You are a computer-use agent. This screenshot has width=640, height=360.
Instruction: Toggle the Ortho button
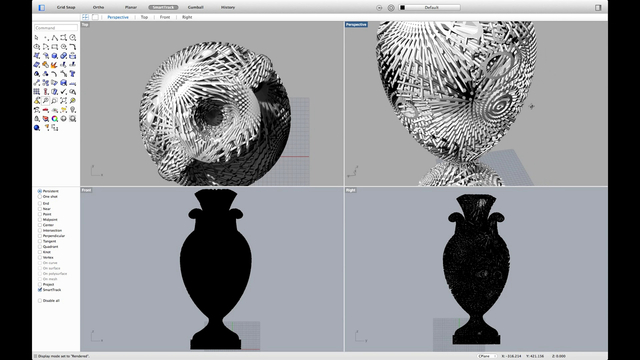(x=98, y=7)
